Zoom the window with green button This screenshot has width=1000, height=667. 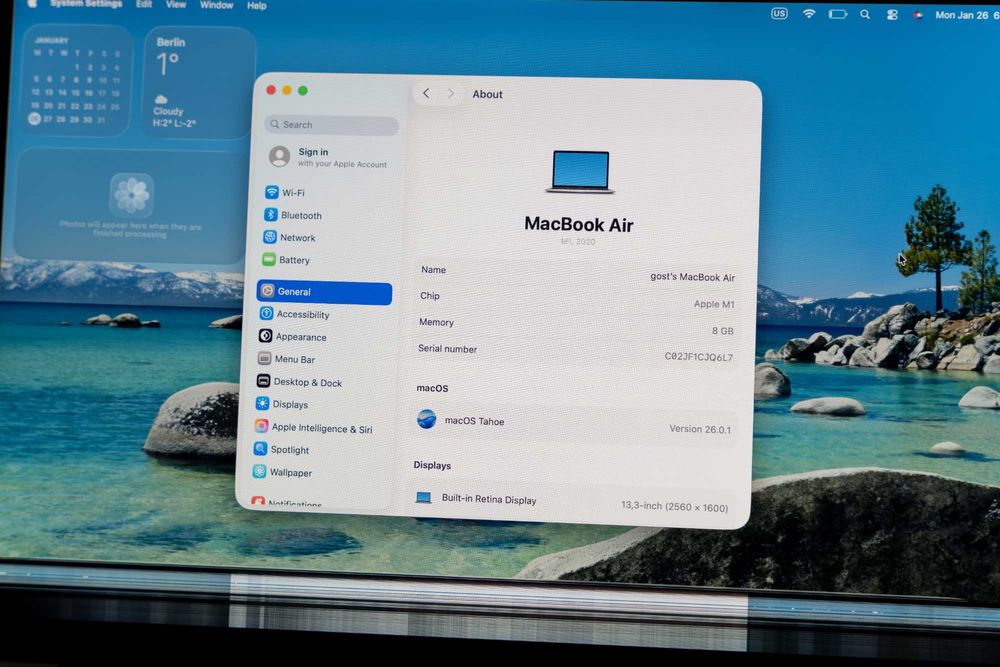303,91
